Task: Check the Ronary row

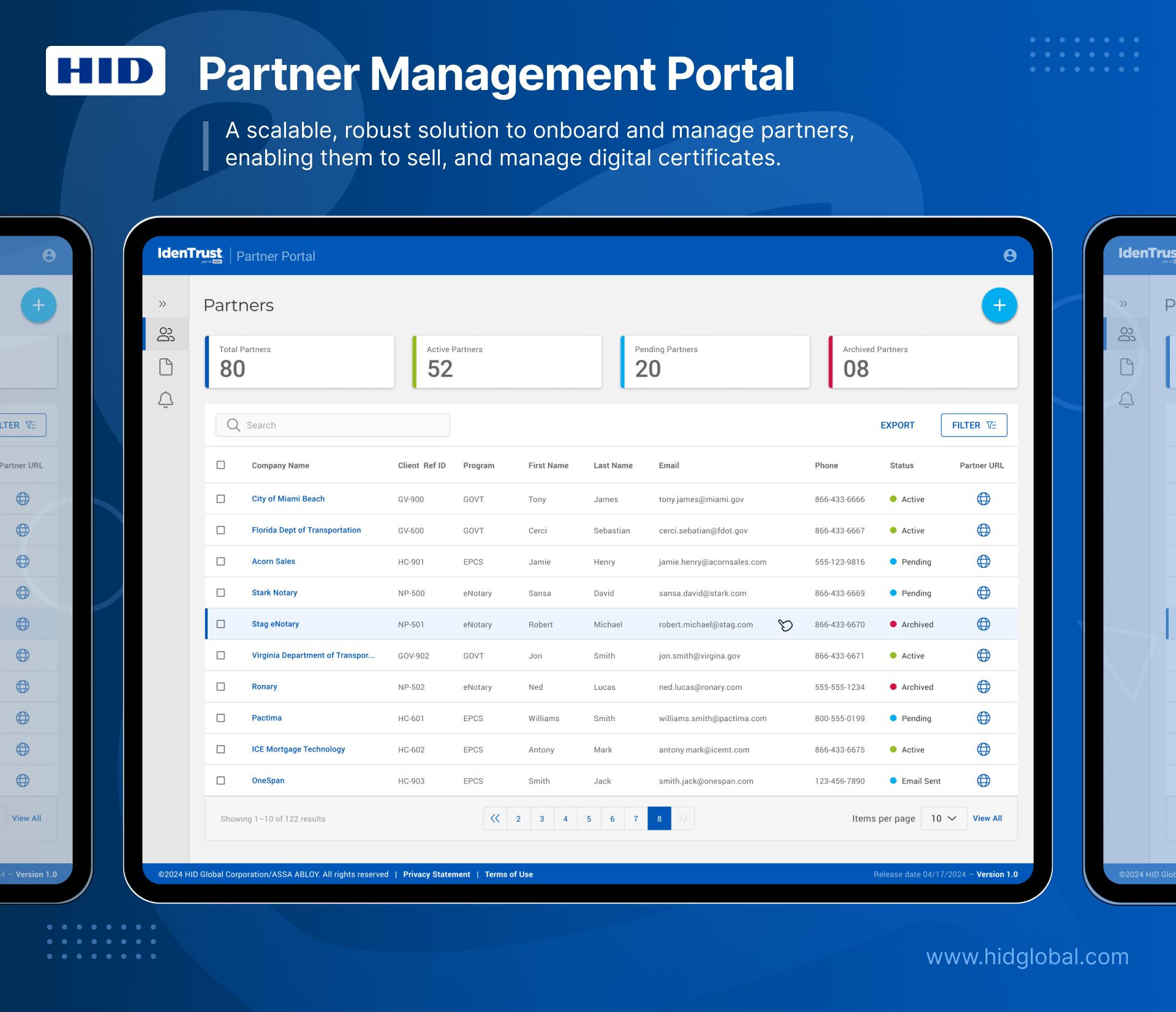Action: pyautogui.click(x=221, y=686)
